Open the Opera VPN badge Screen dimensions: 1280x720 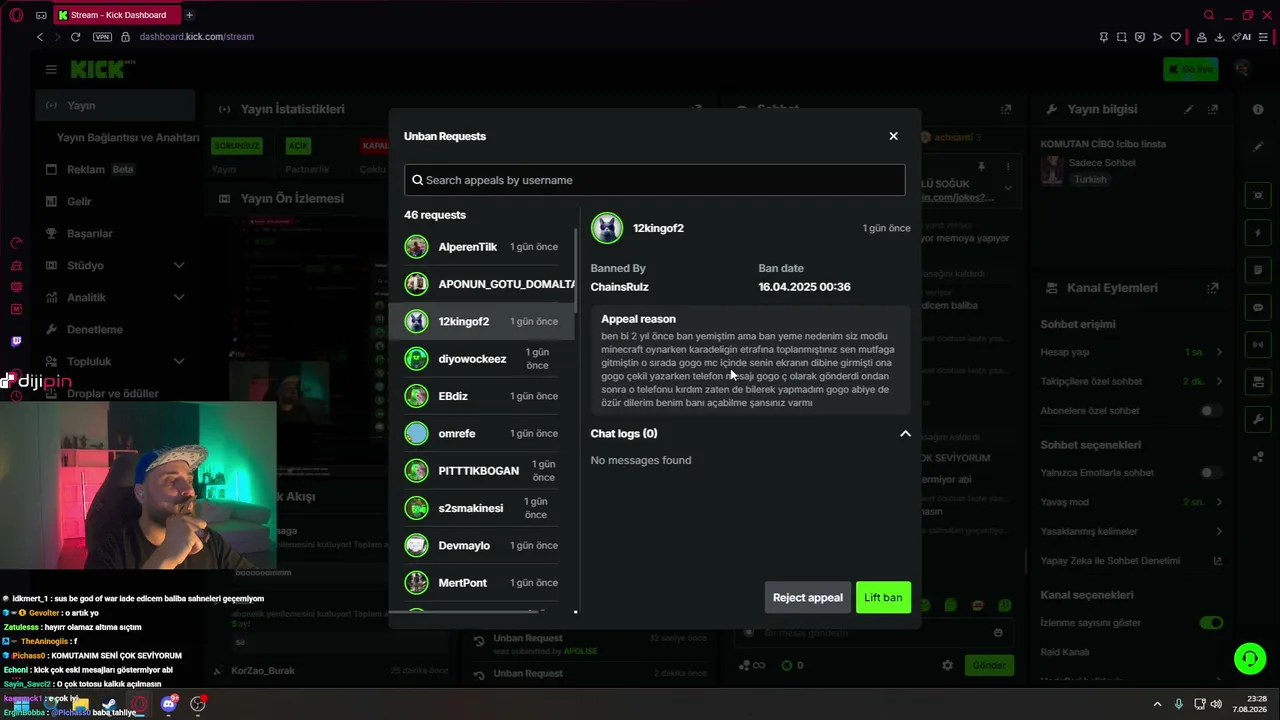pos(102,37)
